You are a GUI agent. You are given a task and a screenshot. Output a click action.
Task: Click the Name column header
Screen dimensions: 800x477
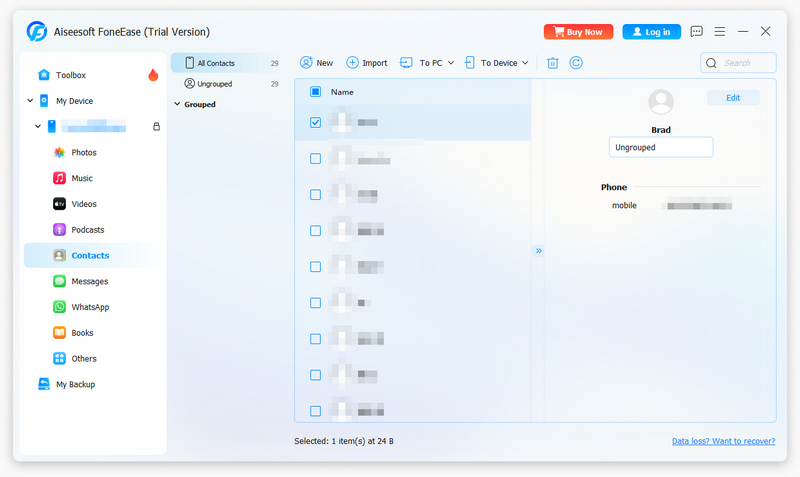342,92
